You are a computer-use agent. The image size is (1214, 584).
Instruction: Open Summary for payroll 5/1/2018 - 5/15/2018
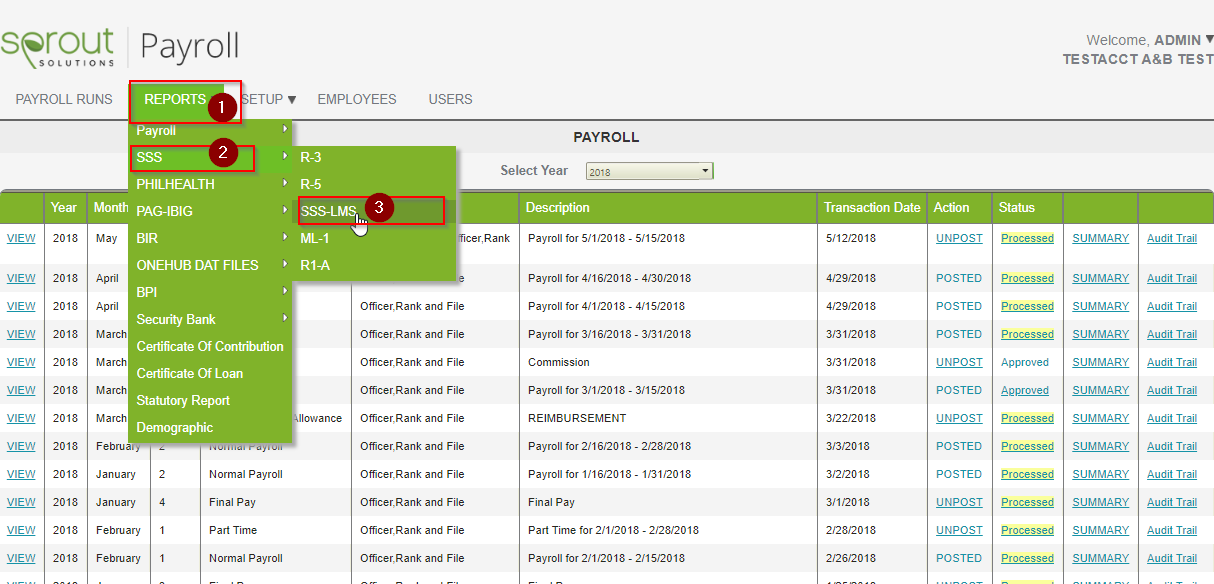(x=1100, y=238)
